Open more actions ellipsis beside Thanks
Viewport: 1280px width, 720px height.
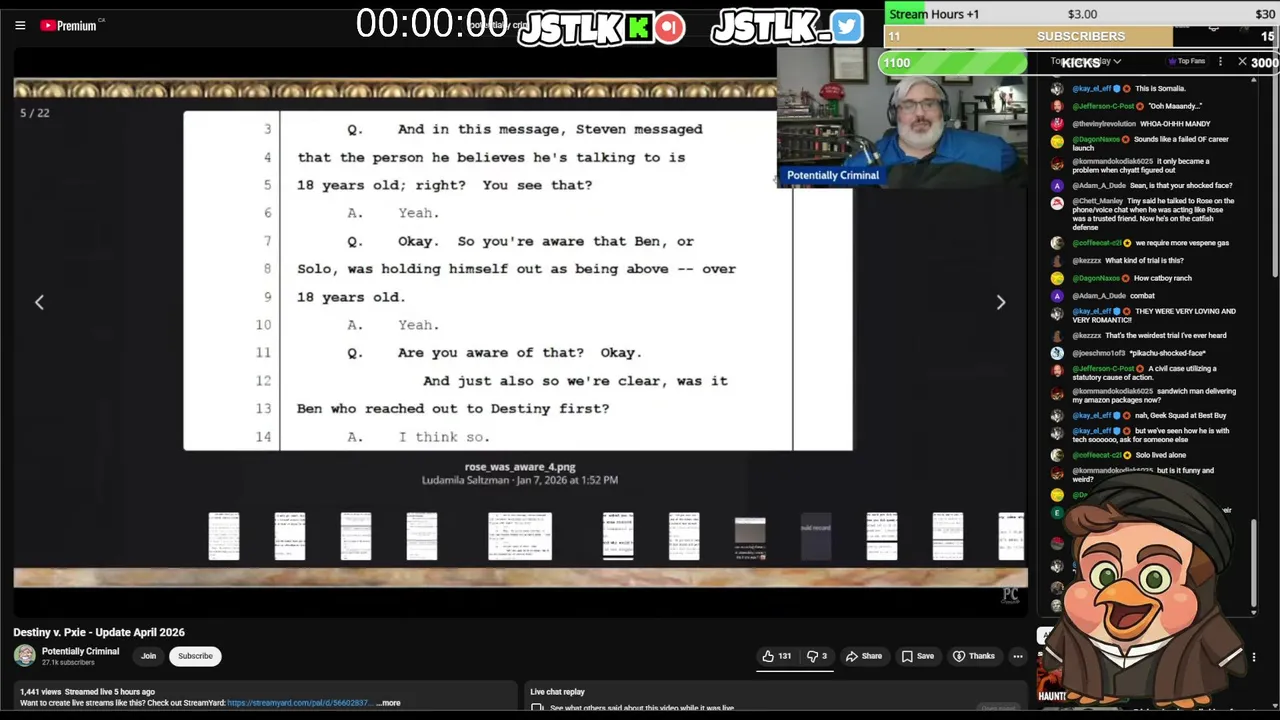(1017, 656)
